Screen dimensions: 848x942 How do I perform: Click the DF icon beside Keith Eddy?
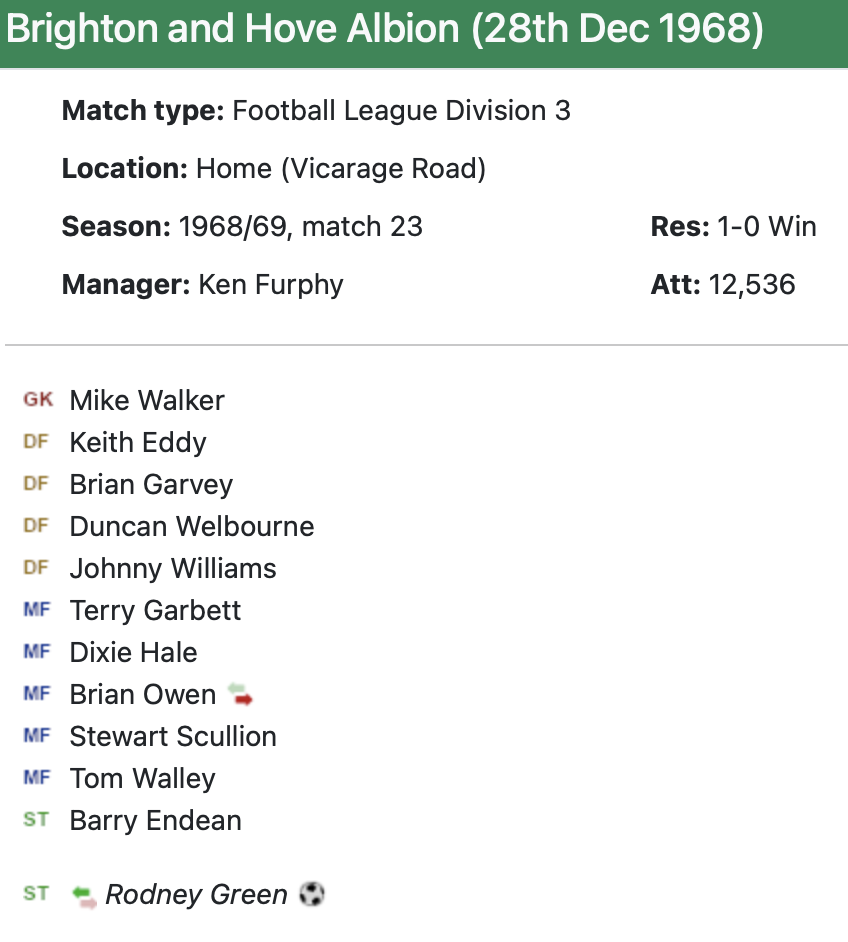pyautogui.click(x=36, y=442)
